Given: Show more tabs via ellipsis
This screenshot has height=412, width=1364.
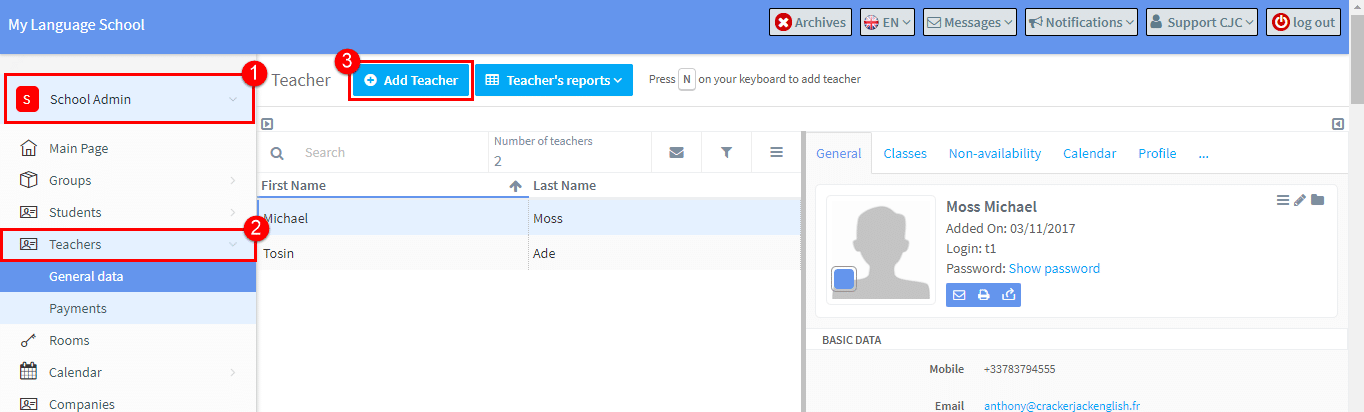Looking at the screenshot, I should click(1204, 154).
